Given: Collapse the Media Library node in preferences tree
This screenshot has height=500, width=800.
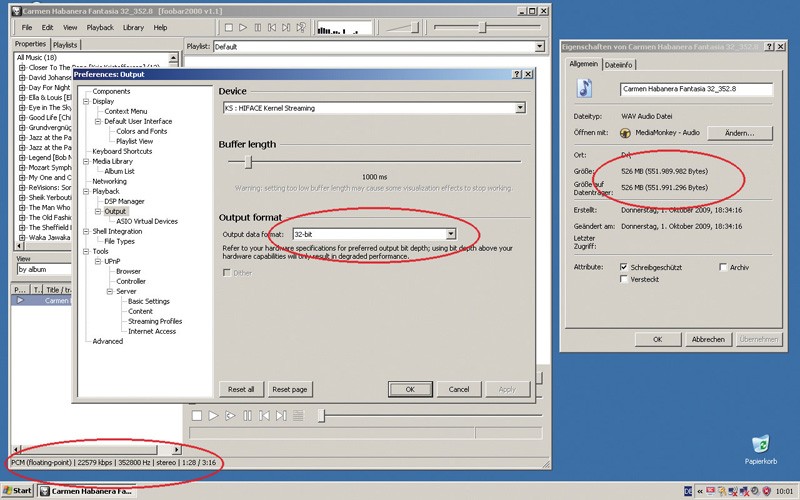Looking at the screenshot, I should tap(86, 161).
